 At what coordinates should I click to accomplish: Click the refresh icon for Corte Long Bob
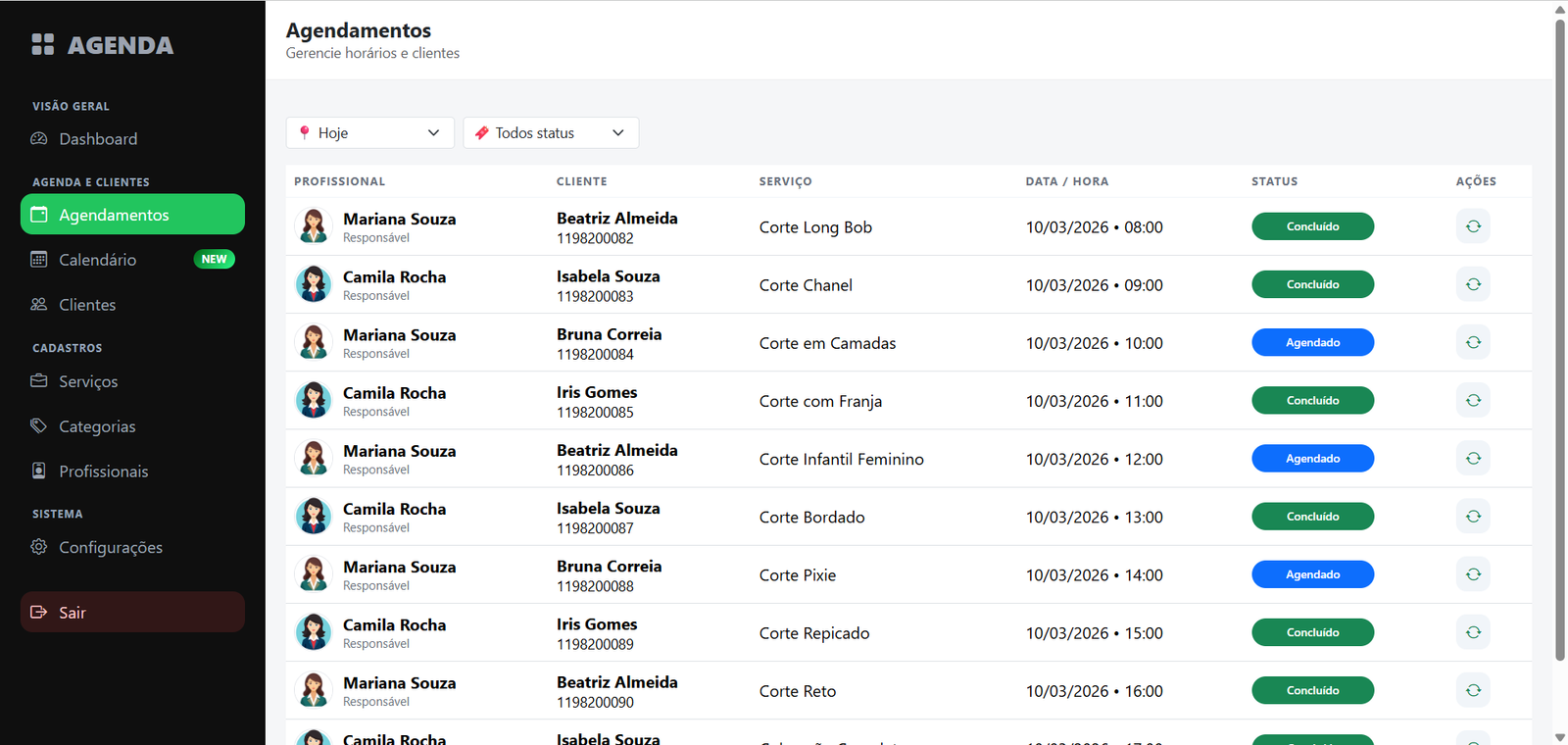pyautogui.click(x=1472, y=226)
